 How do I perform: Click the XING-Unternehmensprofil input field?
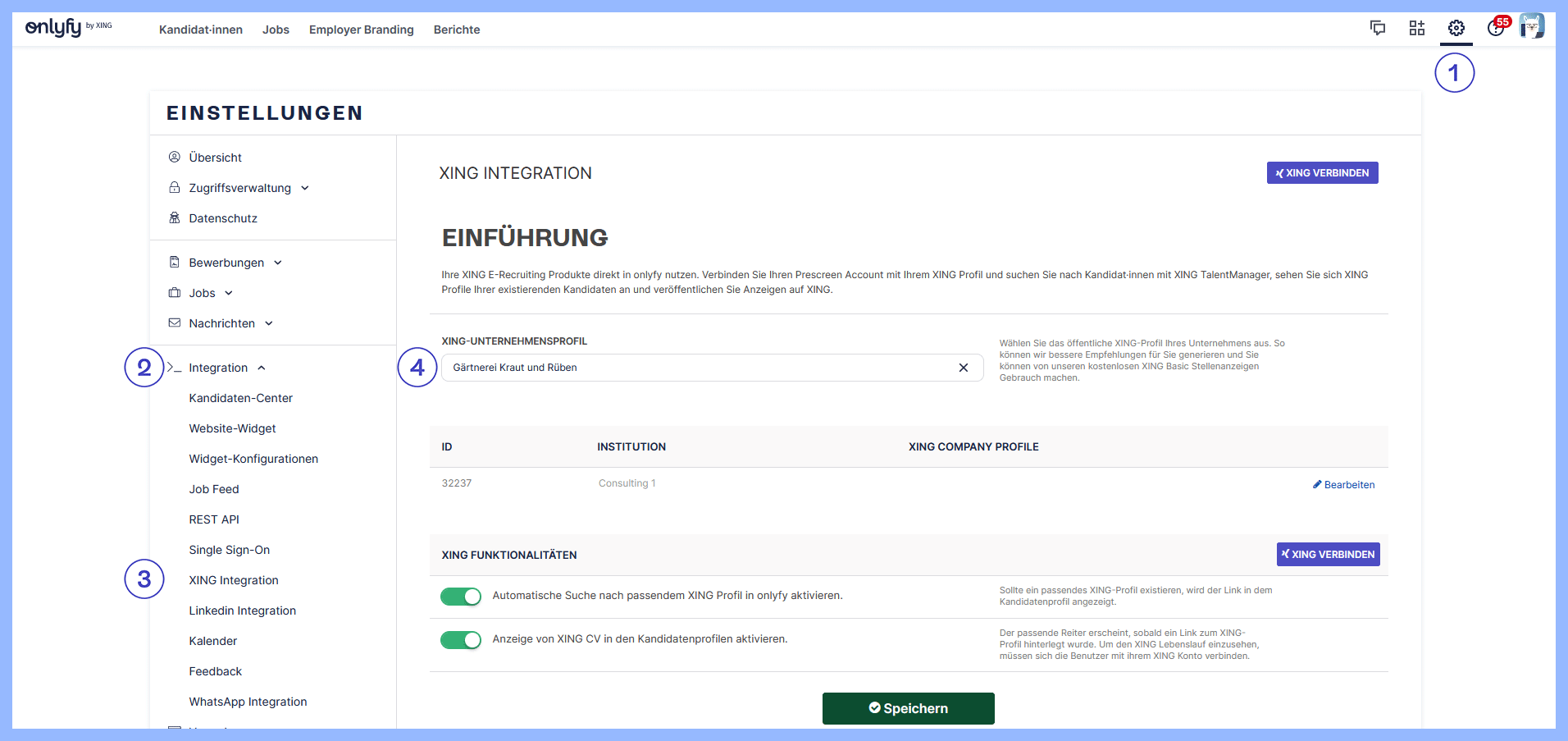[x=697, y=368]
